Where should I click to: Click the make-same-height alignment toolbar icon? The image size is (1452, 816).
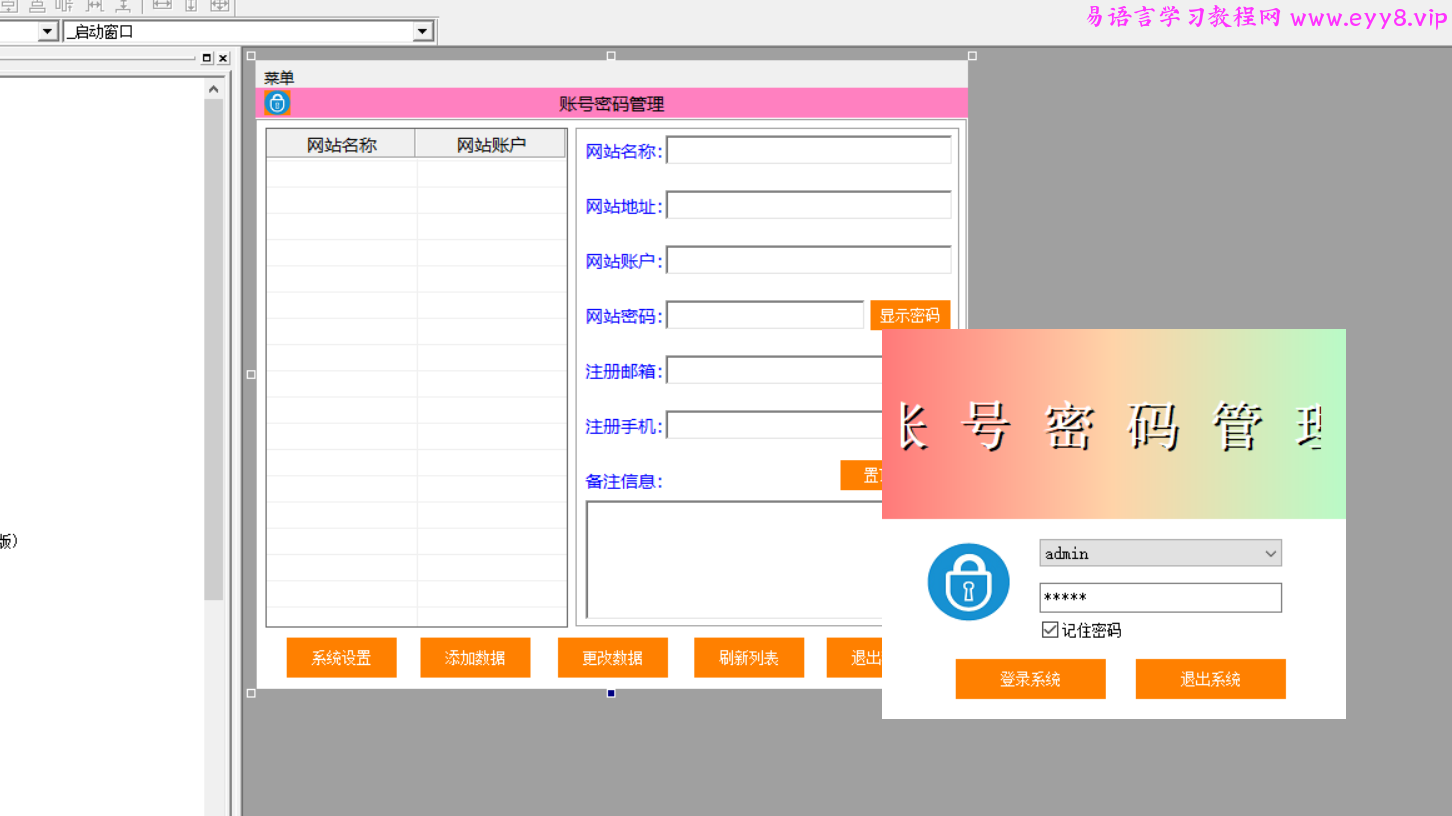click(191, 6)
